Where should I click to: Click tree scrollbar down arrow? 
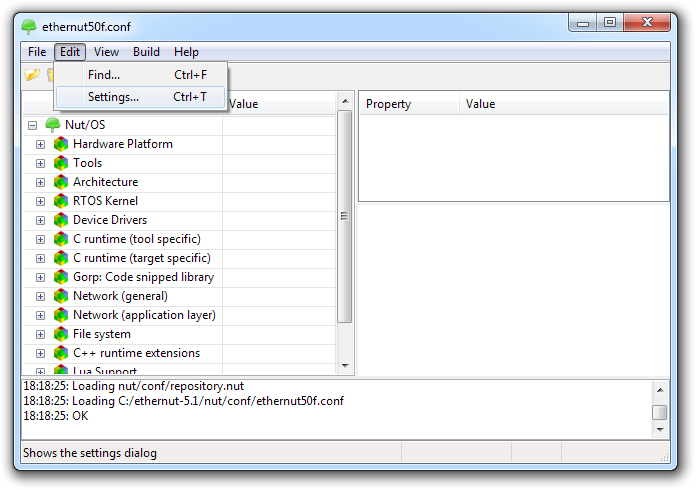point(345,366)
